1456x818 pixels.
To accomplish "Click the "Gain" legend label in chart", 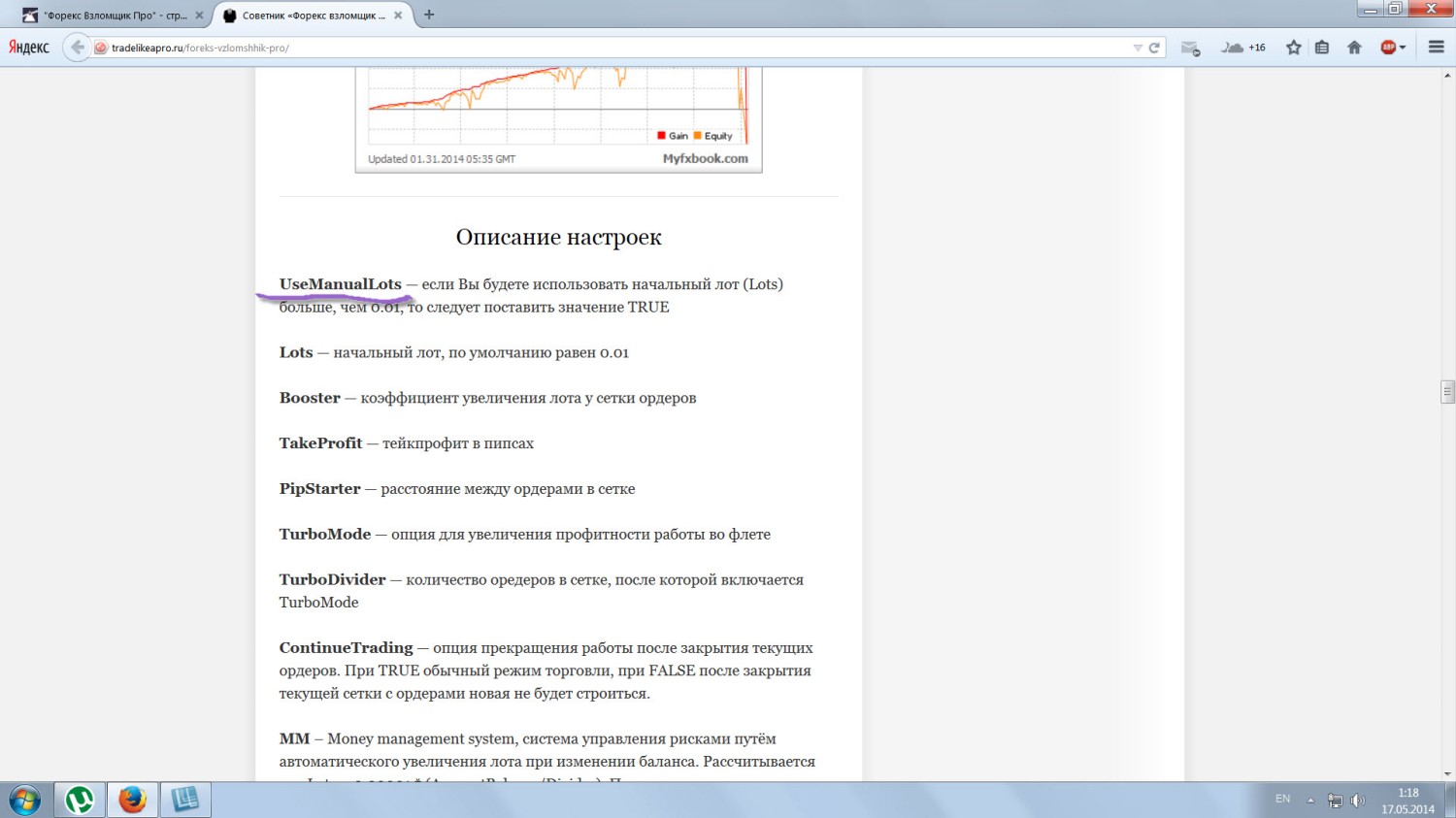I will coord(678,136).
